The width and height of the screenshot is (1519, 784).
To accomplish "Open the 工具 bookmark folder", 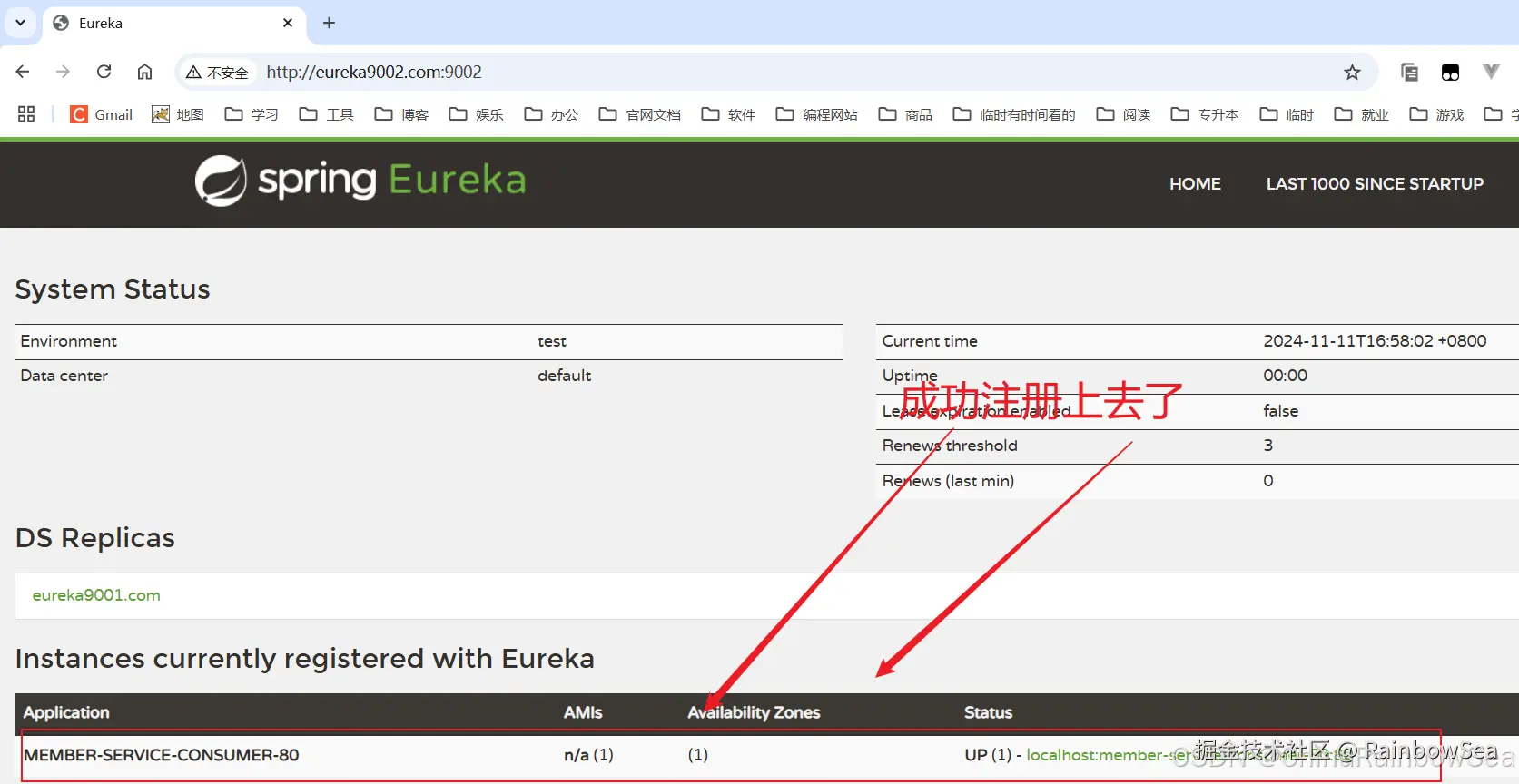I will pos(327,114).
